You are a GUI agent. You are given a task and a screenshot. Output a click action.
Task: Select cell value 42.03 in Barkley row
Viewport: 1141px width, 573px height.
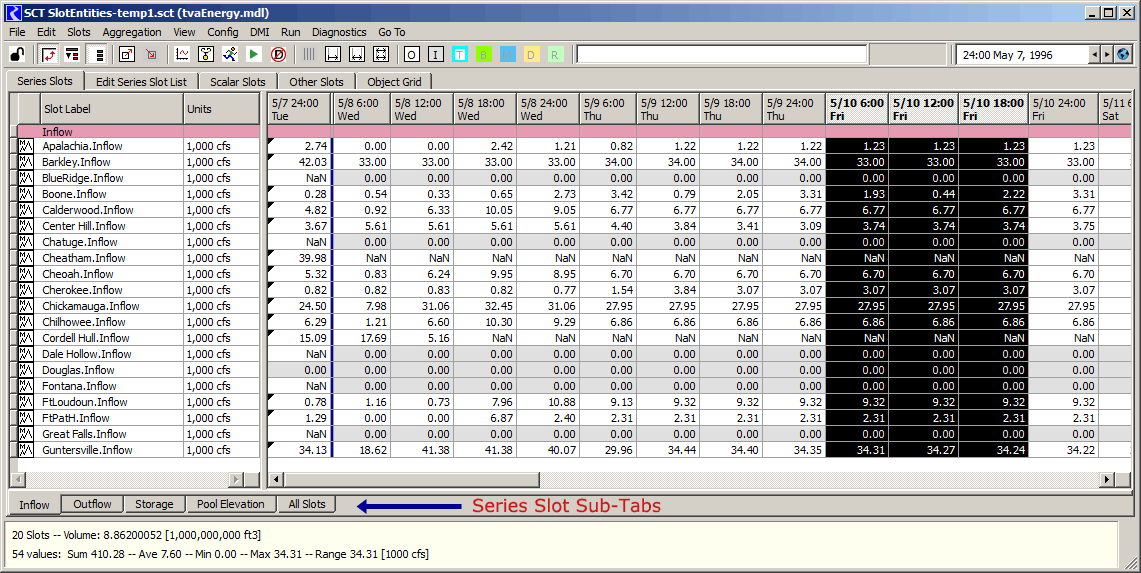pyautogui.click(x=299, y=162)
